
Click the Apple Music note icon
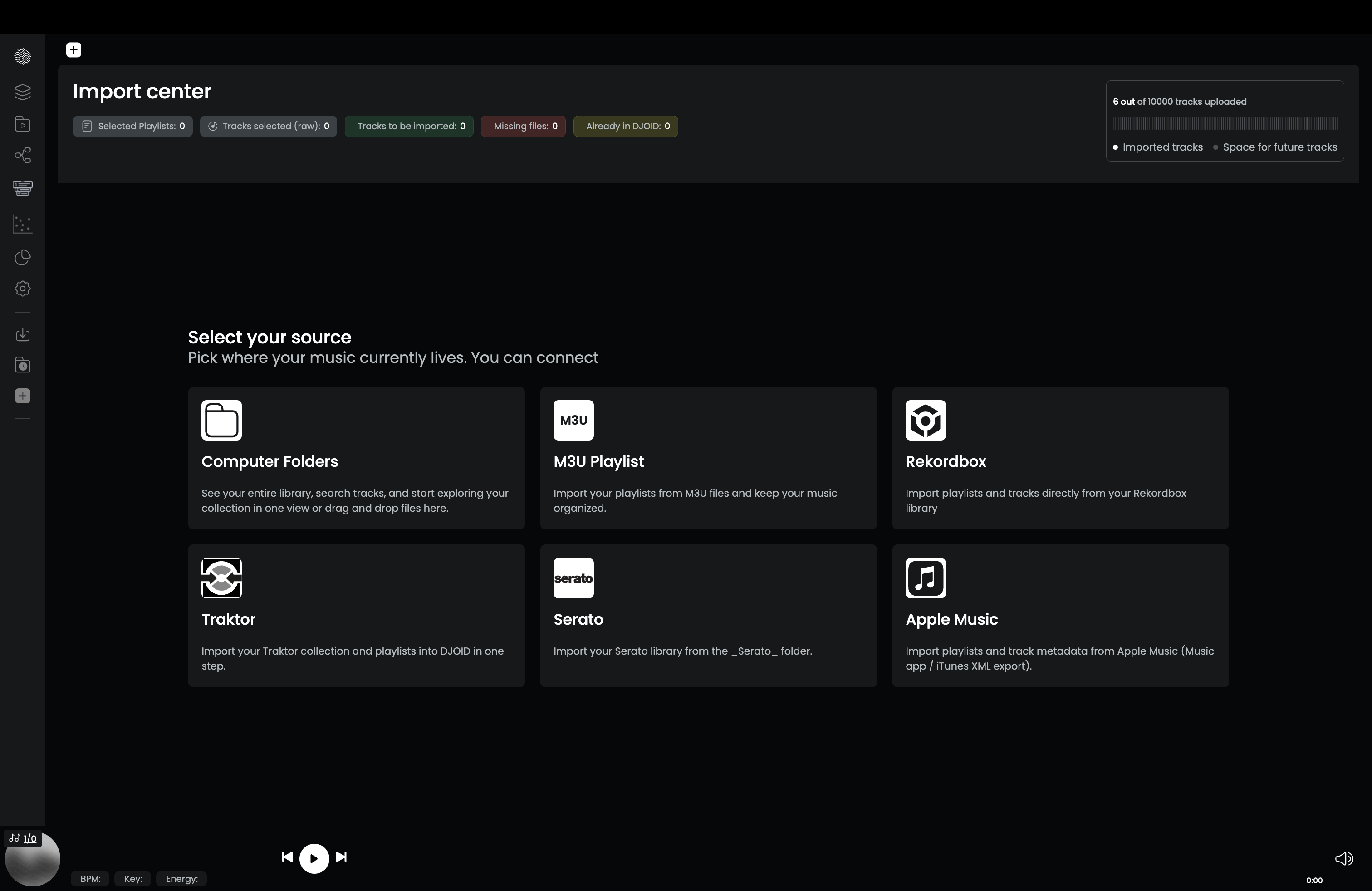(x=926, y=578)
